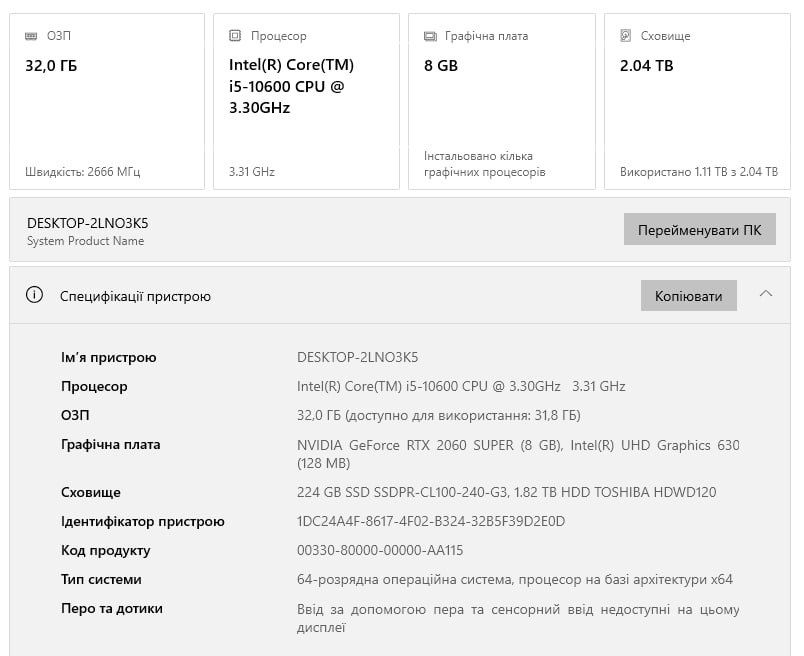Image resolution: width=804 pixels, height=656 pixels.
Task: Click the info icon beside Специфікації пристрою
Action: (35, 295)
